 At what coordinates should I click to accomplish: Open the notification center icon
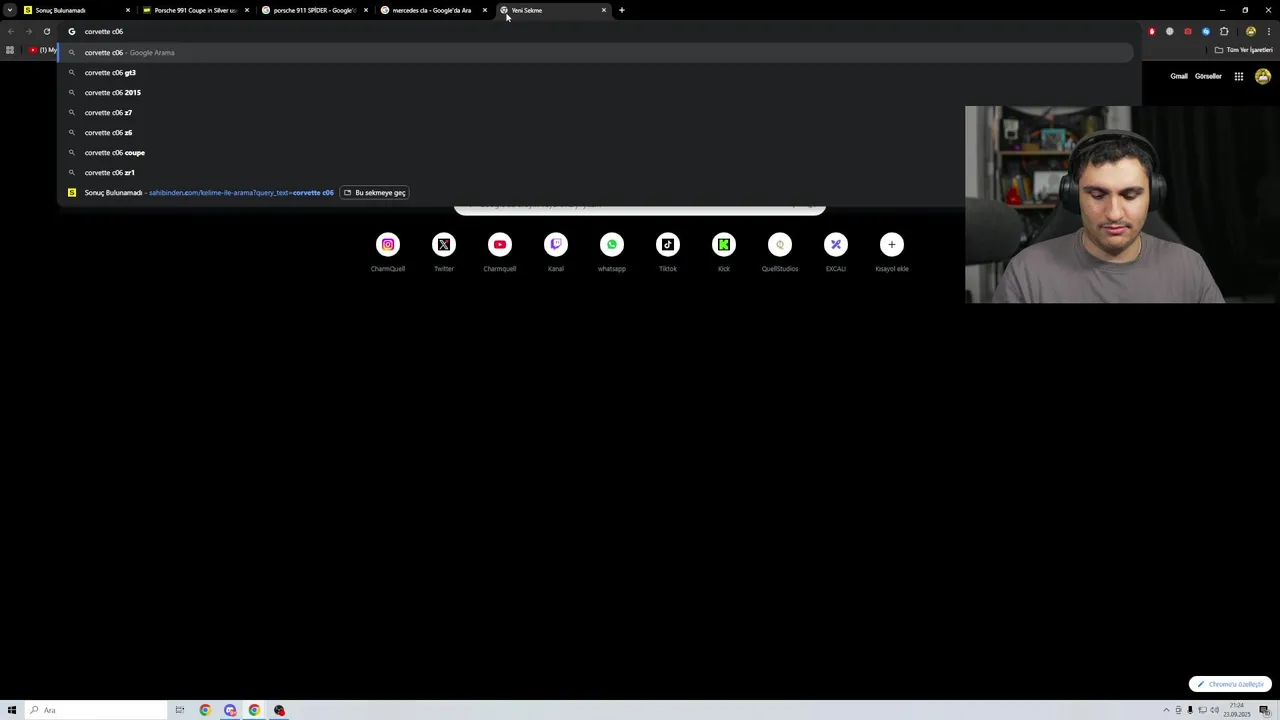(x=1264, y=710)
